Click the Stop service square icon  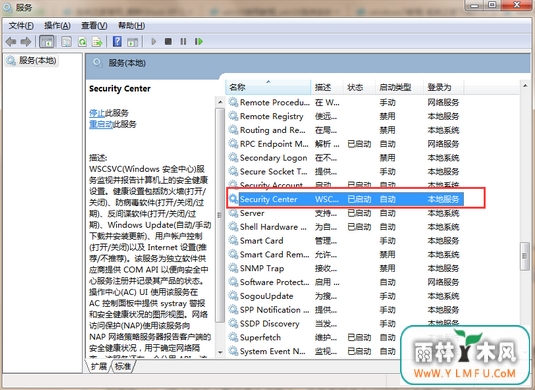click(168, 42)
